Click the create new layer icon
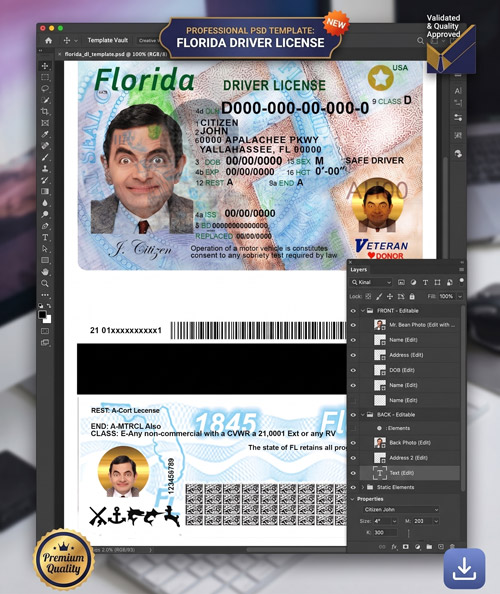This screenshot has height=594, width=500. 441,547
